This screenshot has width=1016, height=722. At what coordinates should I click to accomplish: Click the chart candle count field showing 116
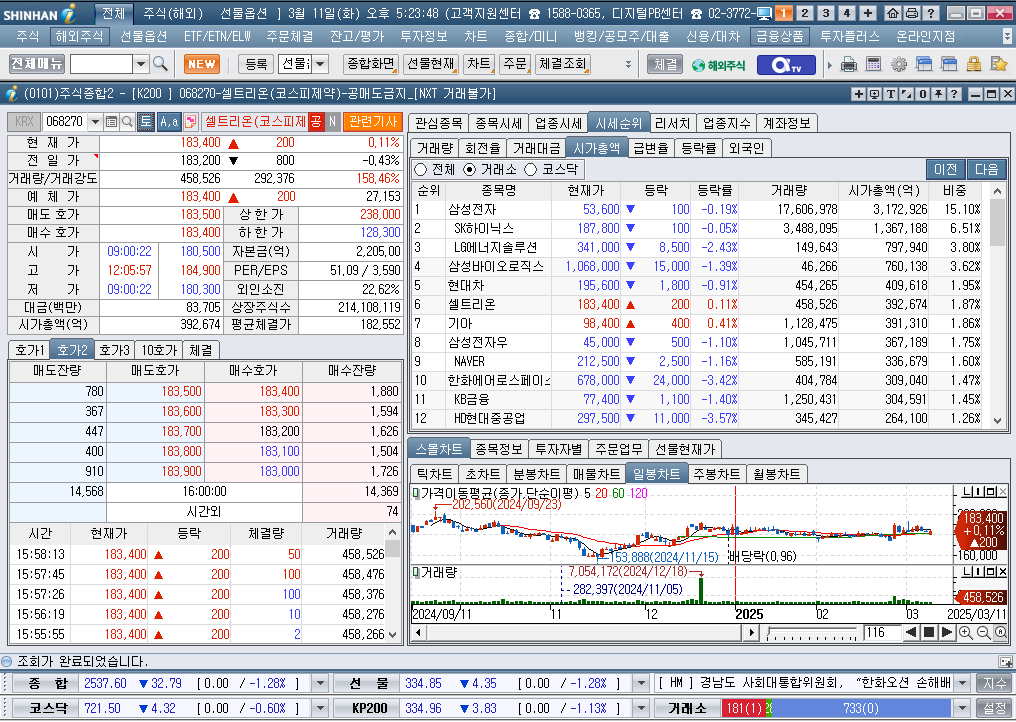click(881, 633)
